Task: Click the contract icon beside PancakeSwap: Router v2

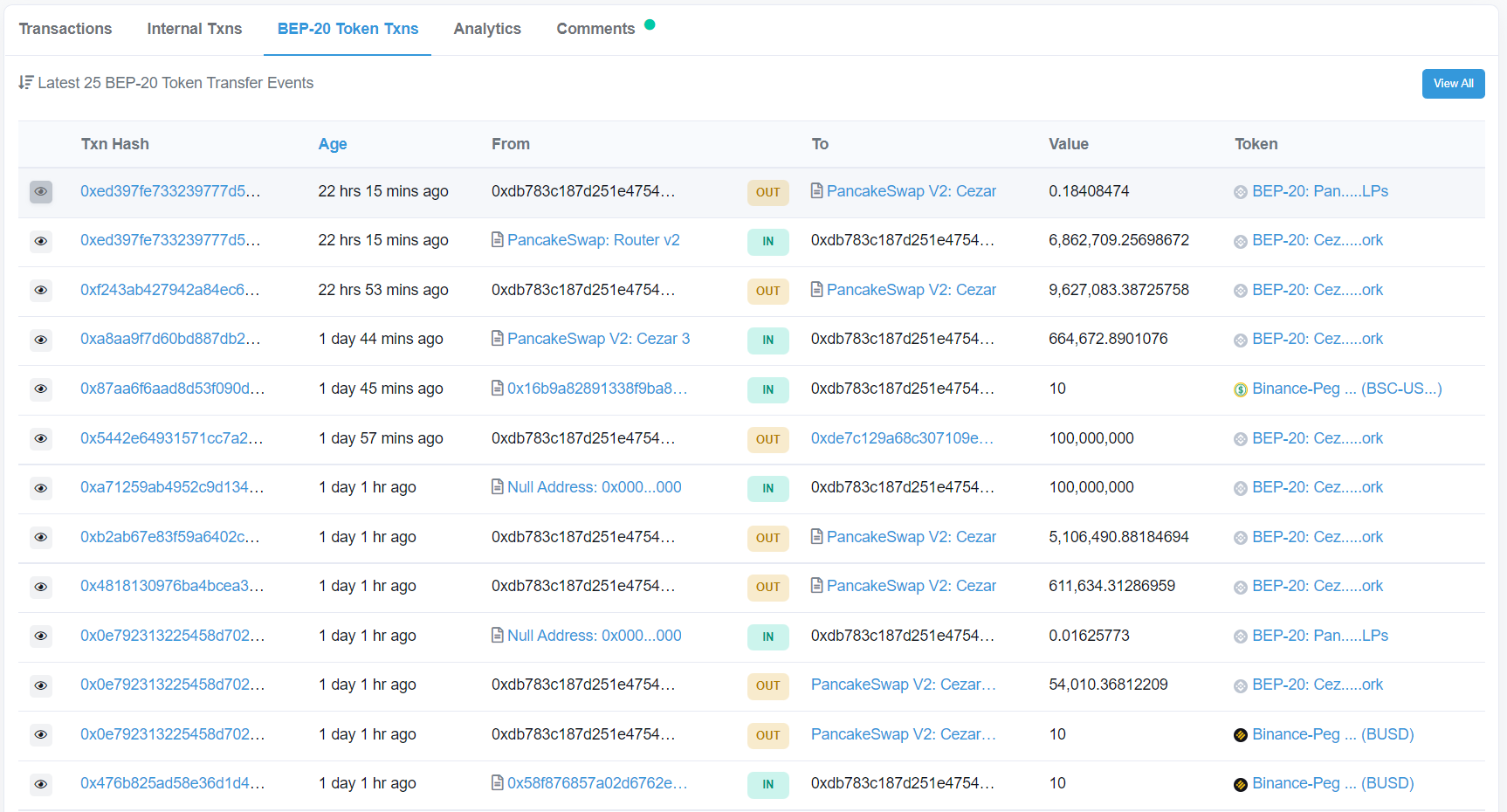Action: pyautogui.click(x=497, y=239)
